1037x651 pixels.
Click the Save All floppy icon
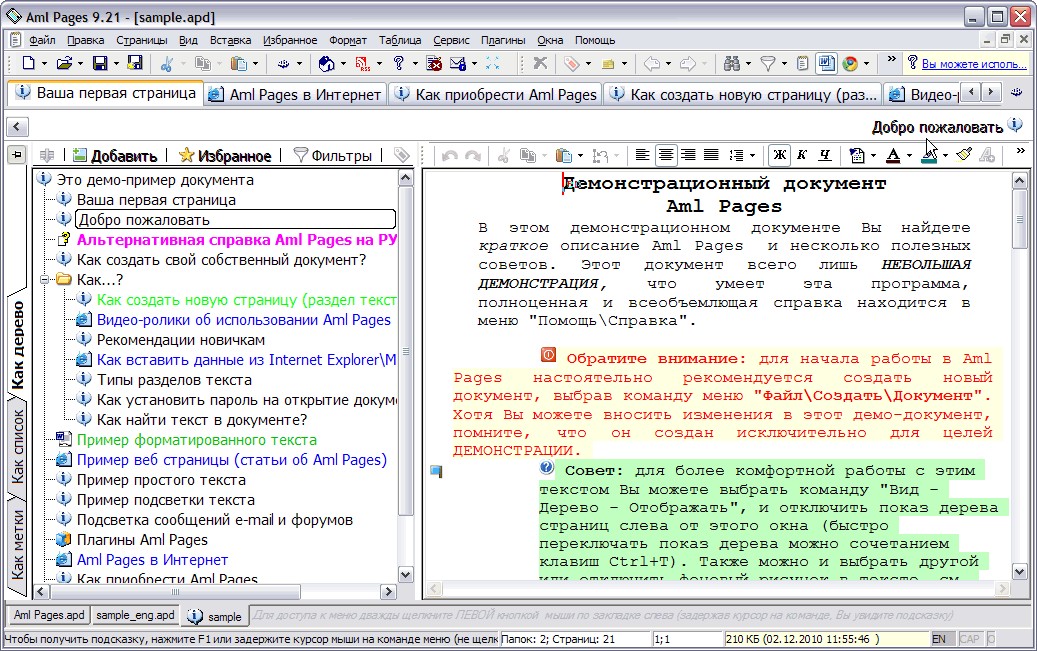(135, 64)
